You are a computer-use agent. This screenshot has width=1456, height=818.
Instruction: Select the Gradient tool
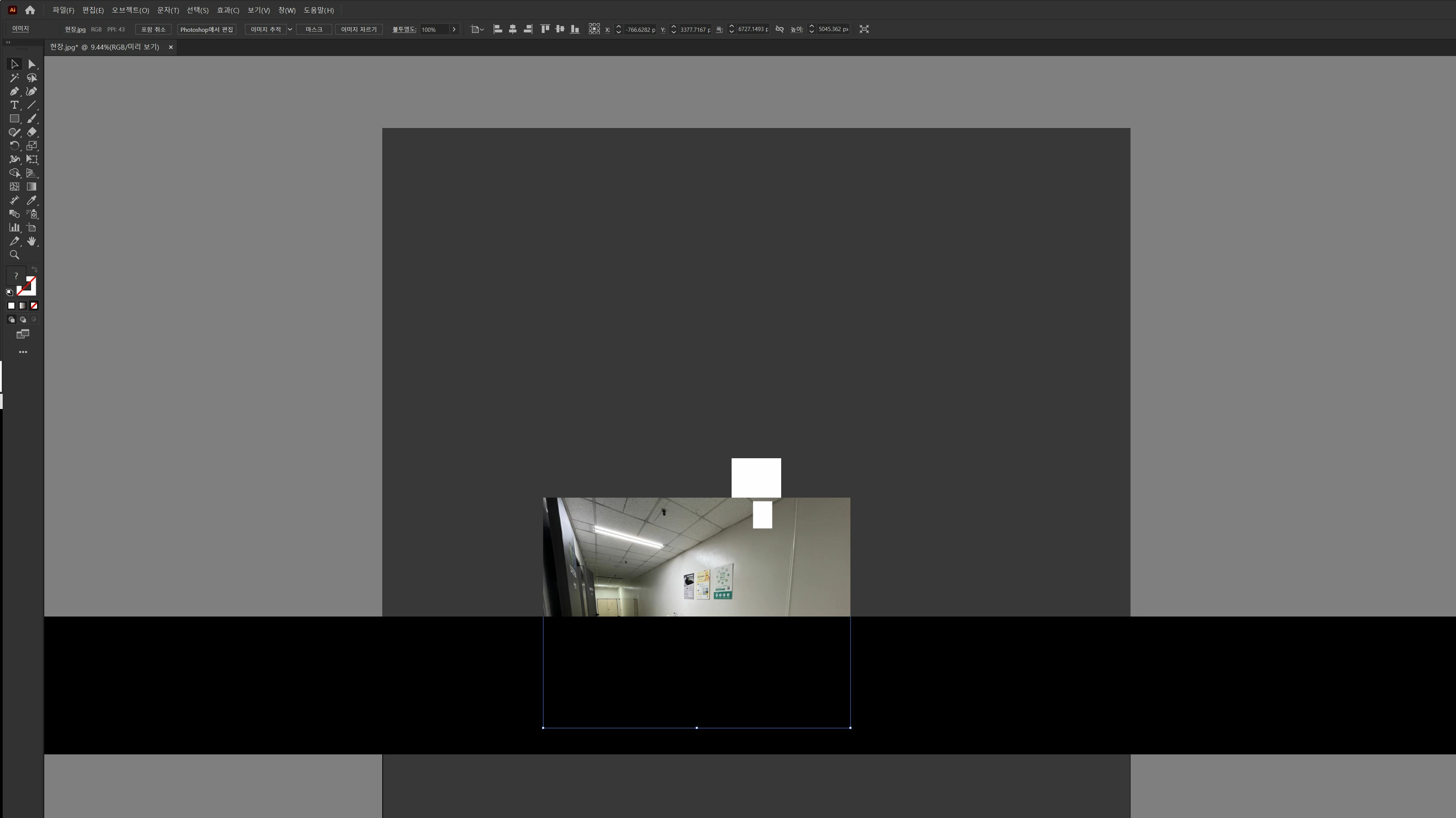pos(32,187)
